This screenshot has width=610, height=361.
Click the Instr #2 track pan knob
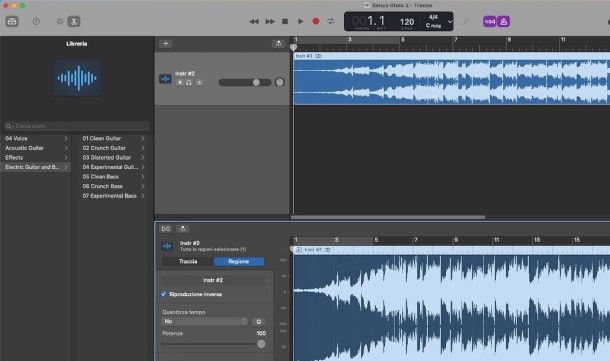pos(279,82)
